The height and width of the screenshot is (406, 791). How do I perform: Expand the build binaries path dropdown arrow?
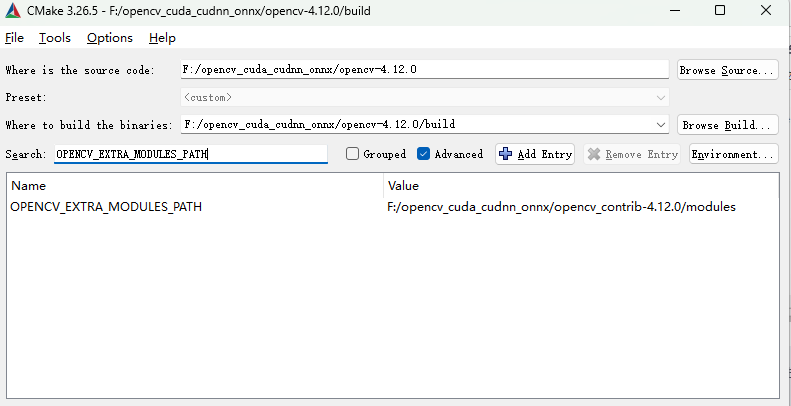pos(661,125)
